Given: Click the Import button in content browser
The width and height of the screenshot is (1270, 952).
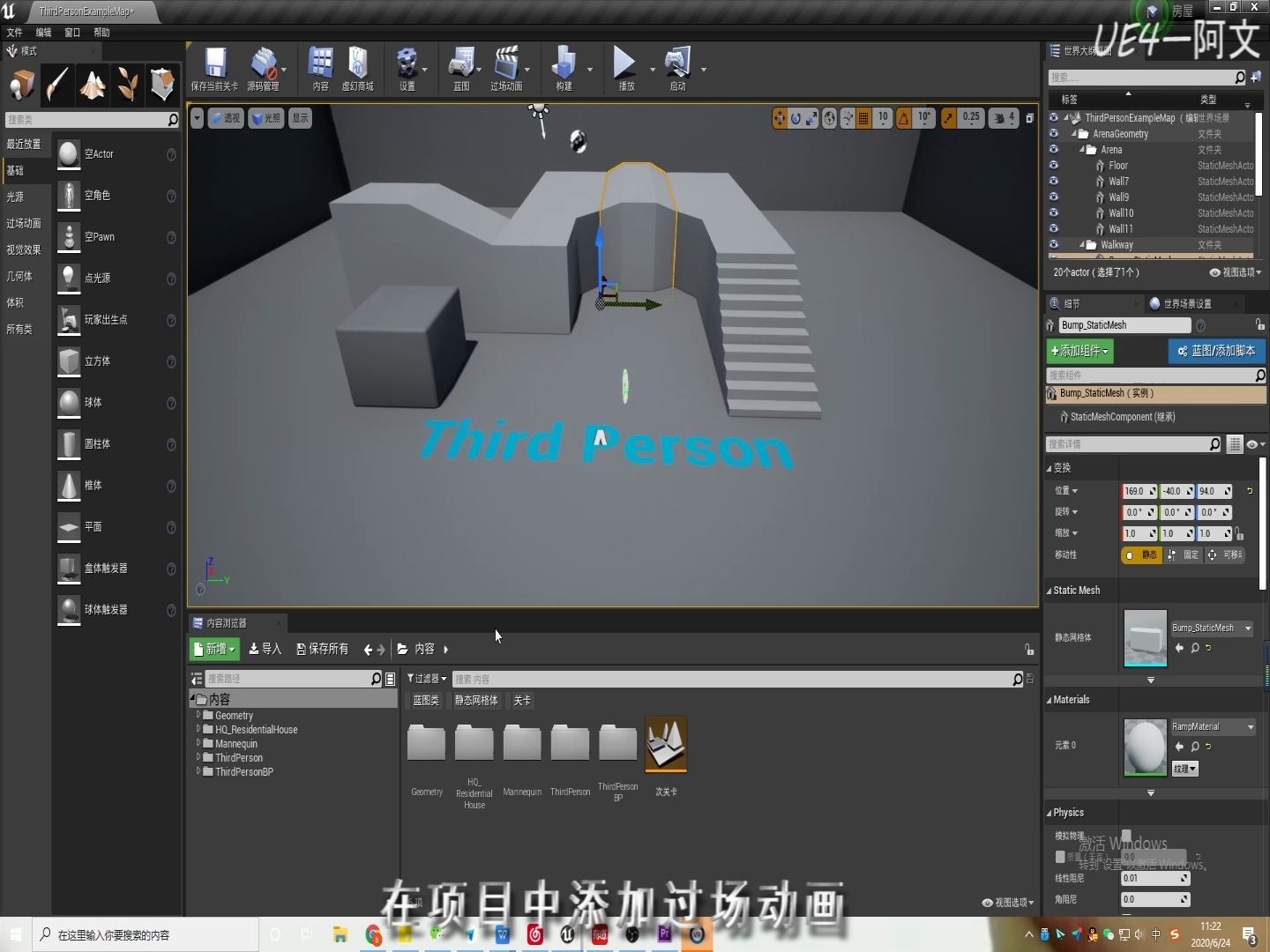Looking at the screenshot, I should 265,650.
